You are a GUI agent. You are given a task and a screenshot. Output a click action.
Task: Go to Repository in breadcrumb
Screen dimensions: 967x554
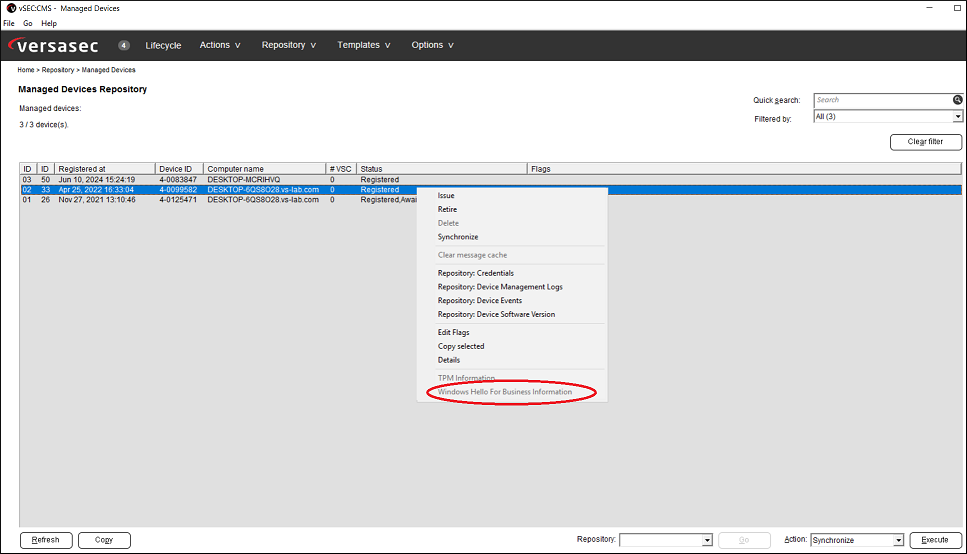click(x=58, y=70)
